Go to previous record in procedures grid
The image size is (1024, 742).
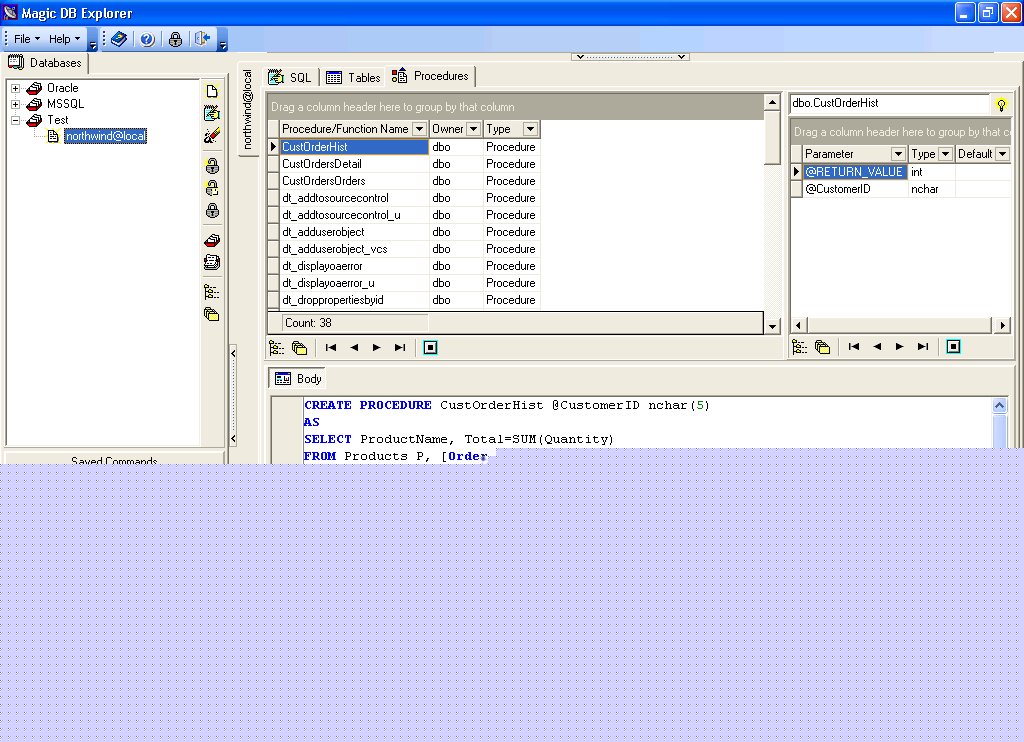point(354,347)
